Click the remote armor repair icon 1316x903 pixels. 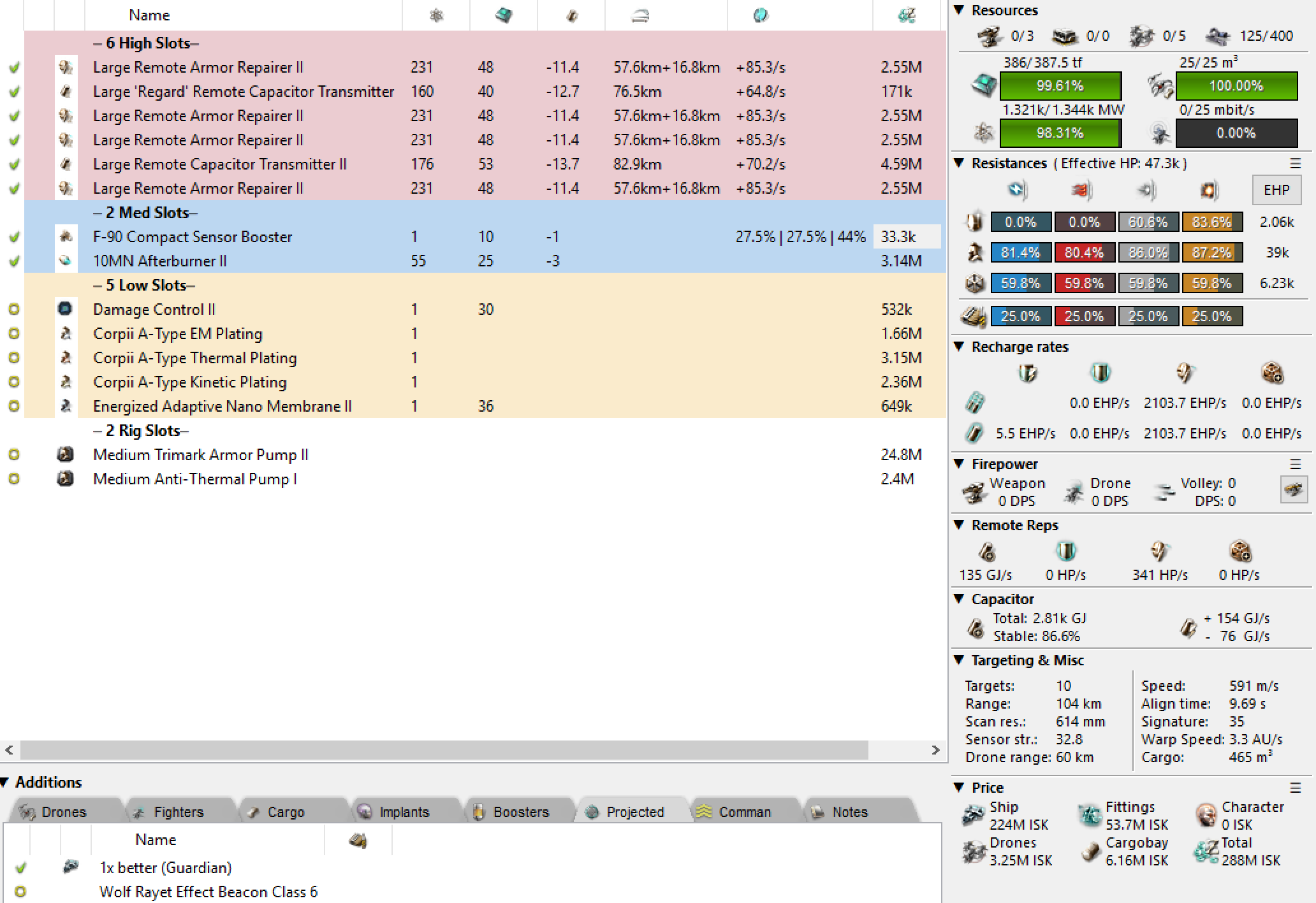(1159, 552)
